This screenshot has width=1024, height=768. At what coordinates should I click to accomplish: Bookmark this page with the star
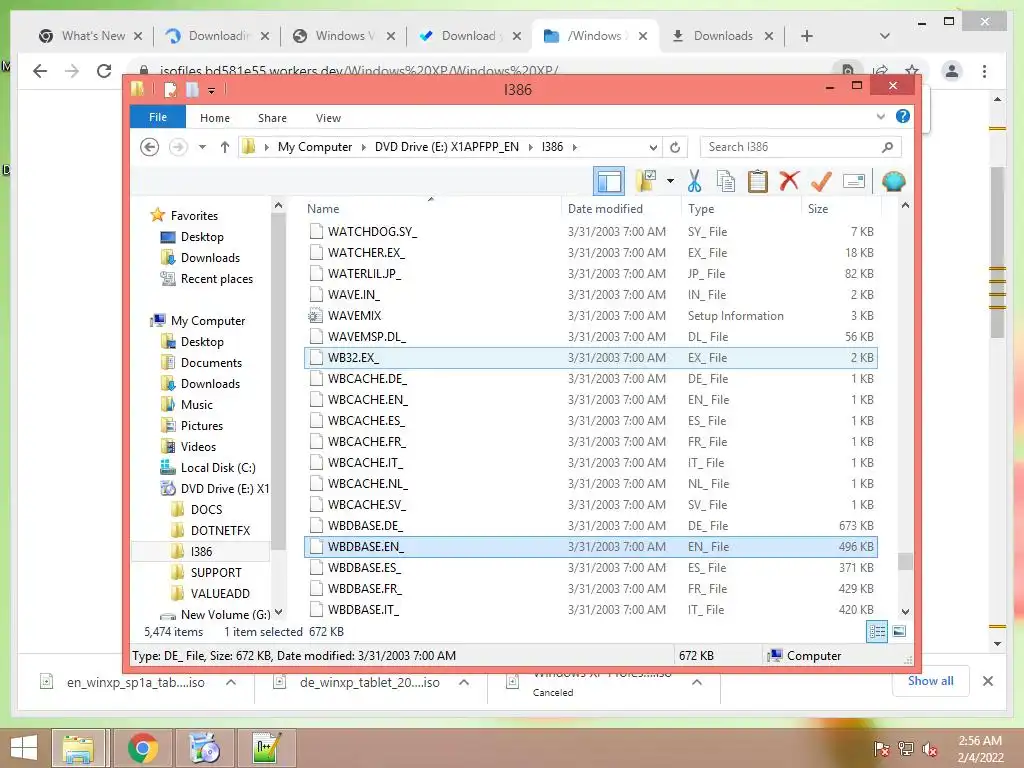point(912,71)
